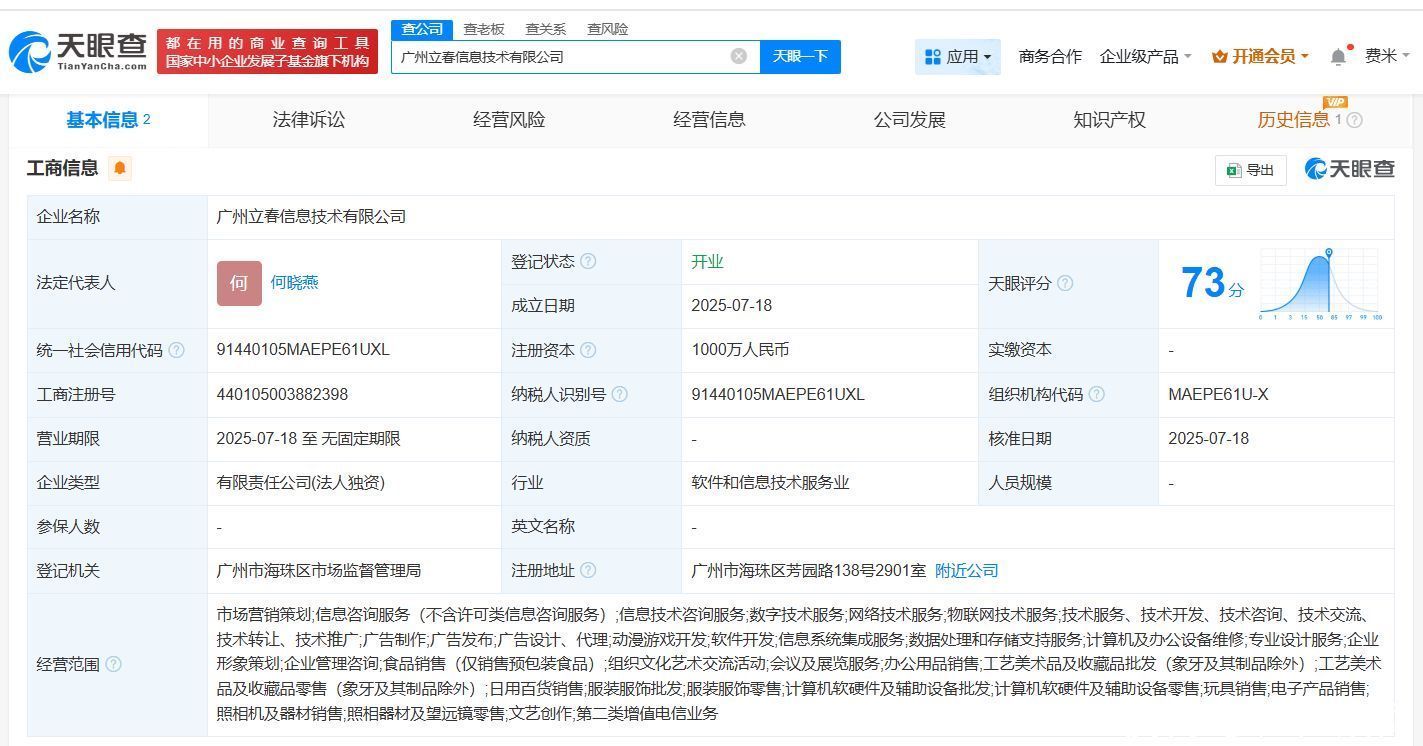The height and width of the screenshot is (746, 1423).
Task: Click registration number 440105003882398
Action: click(282, 394)
